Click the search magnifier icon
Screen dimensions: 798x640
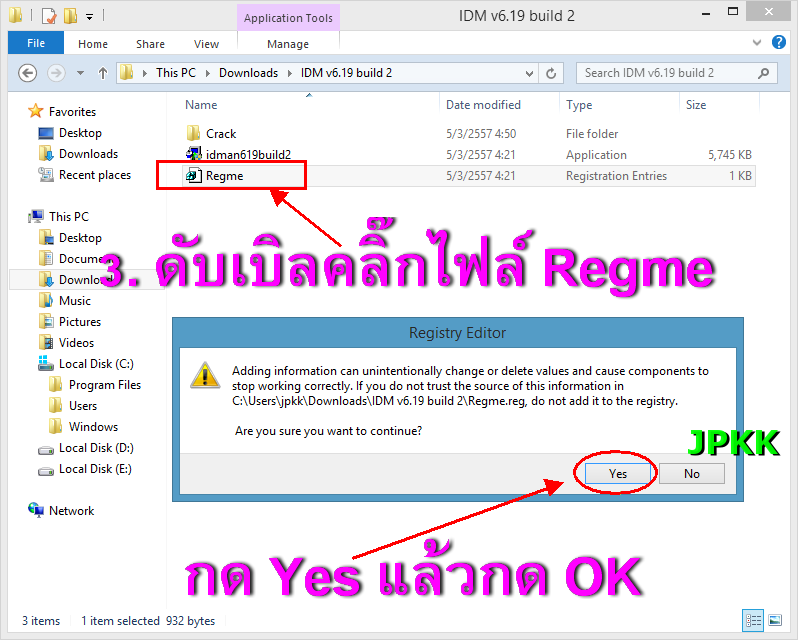click(763, 73)
